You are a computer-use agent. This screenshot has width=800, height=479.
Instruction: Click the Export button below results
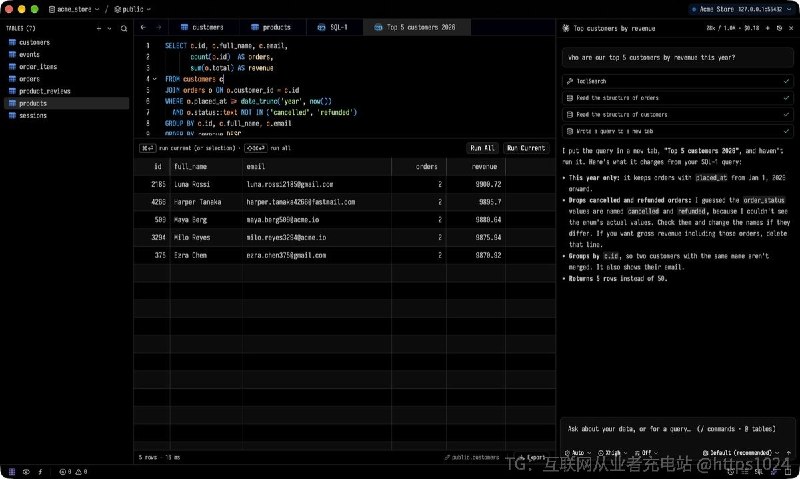coord(532,457)
